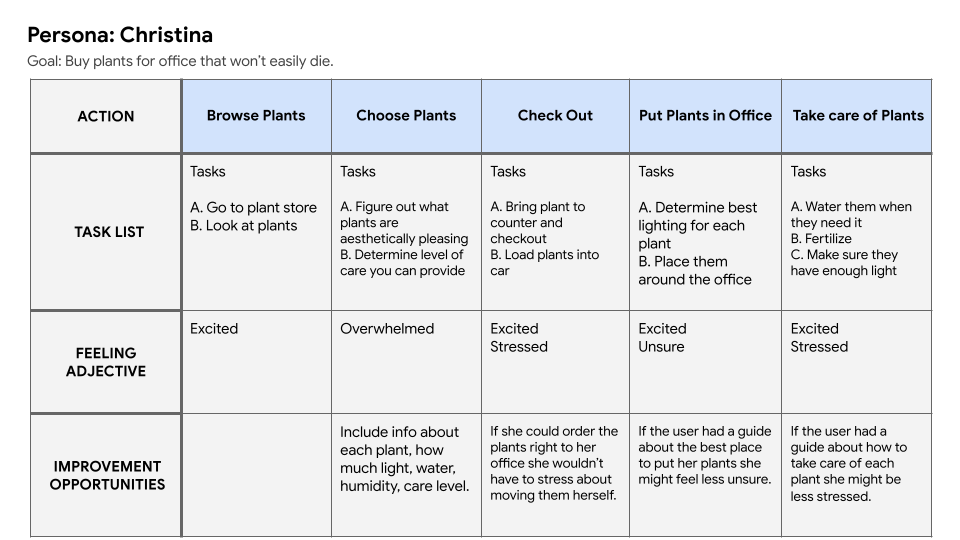
Task: Click the empty Browse Plants improvement cell
Action: 257,475
